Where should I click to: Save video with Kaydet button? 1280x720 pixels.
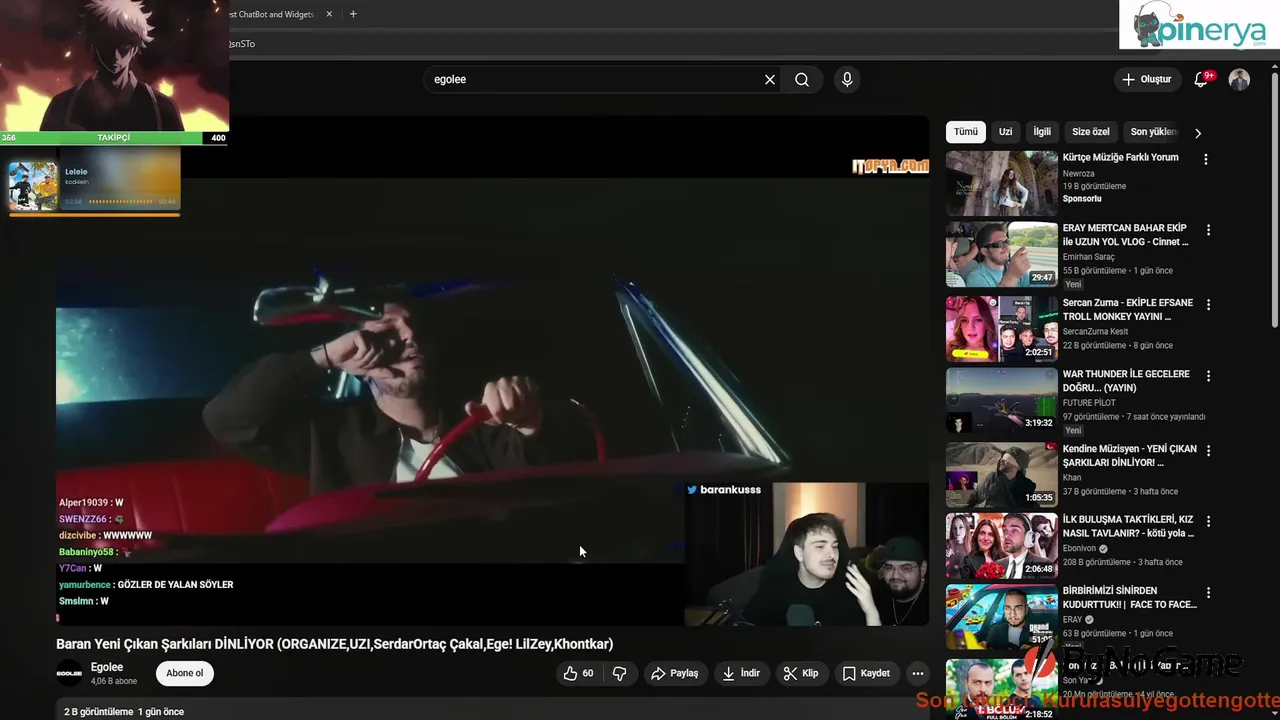(866, 673)
